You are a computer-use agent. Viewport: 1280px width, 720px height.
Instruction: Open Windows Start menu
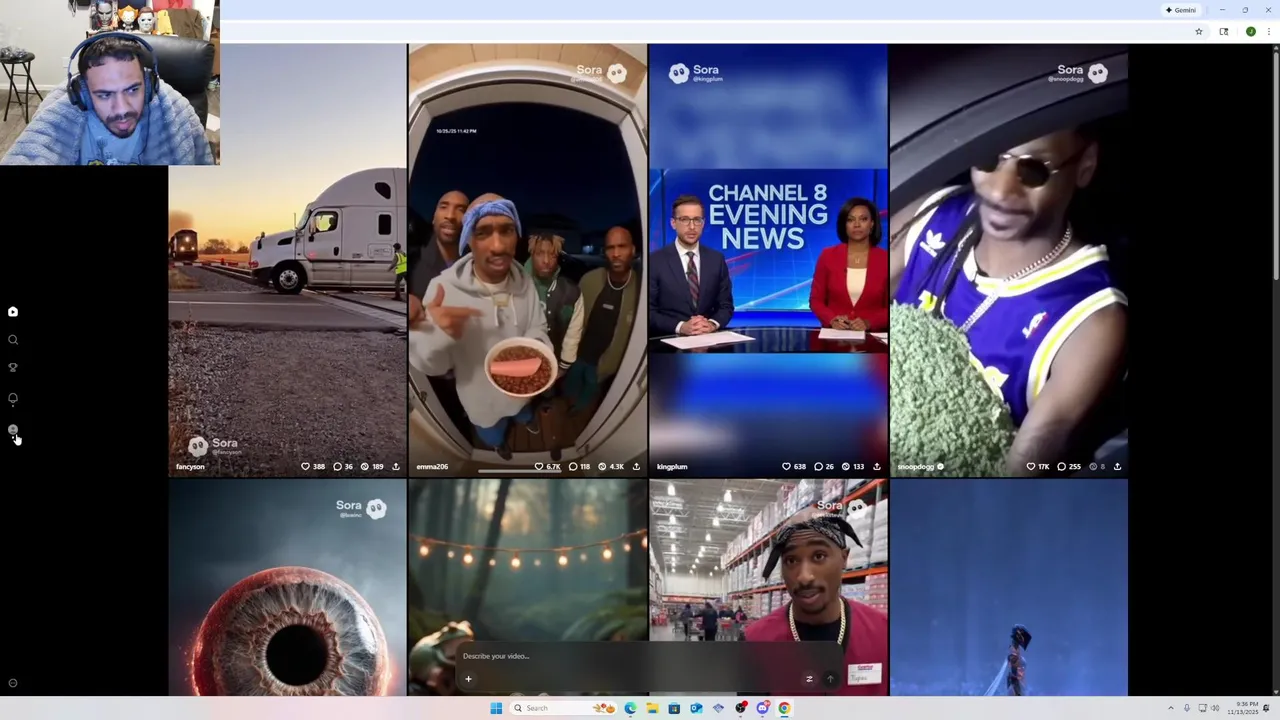tap(496, 708)
